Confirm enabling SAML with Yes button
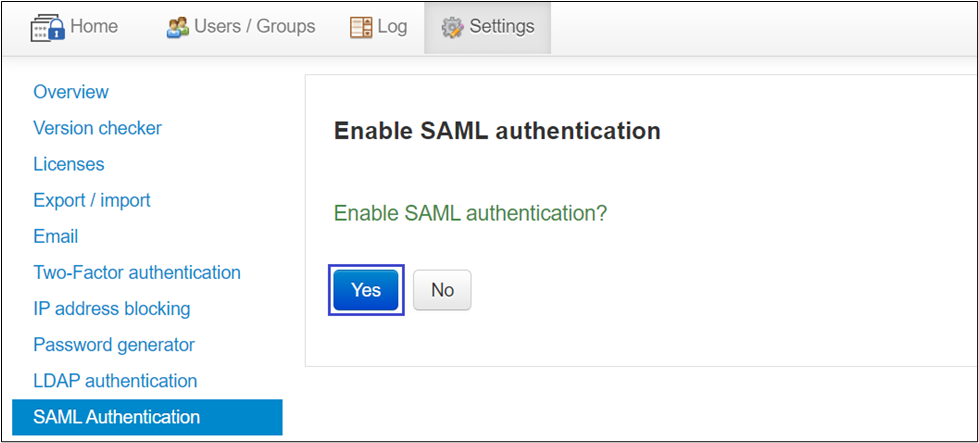Image resolution: width=979 pixels, height=443 pixels. click(x=366, y=290)
